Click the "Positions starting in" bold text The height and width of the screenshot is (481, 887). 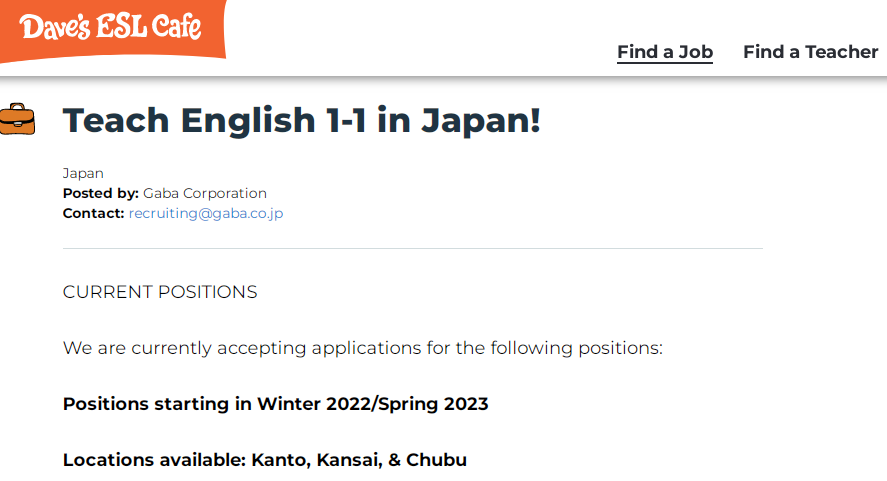pyautogui.click(x=157, y=404)
